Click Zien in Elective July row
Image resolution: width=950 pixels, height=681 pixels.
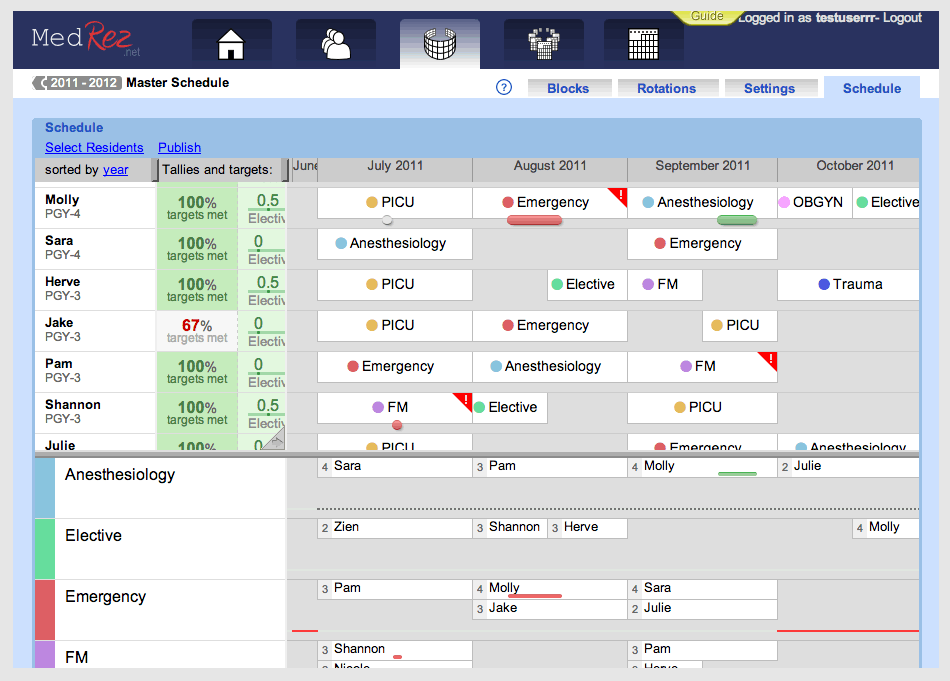pos(394,528)
